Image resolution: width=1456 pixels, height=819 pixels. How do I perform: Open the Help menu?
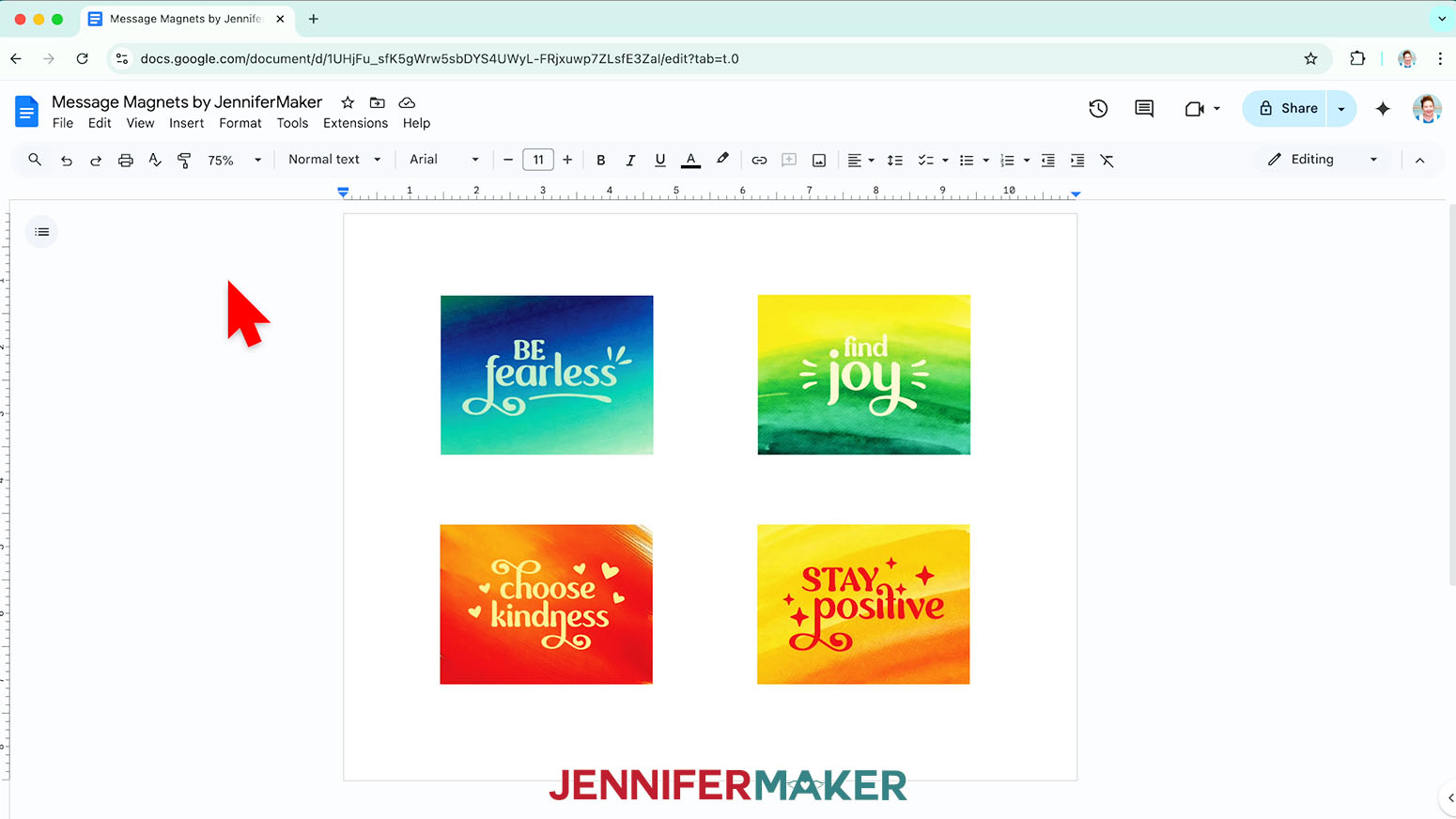[x=416, y=123]
